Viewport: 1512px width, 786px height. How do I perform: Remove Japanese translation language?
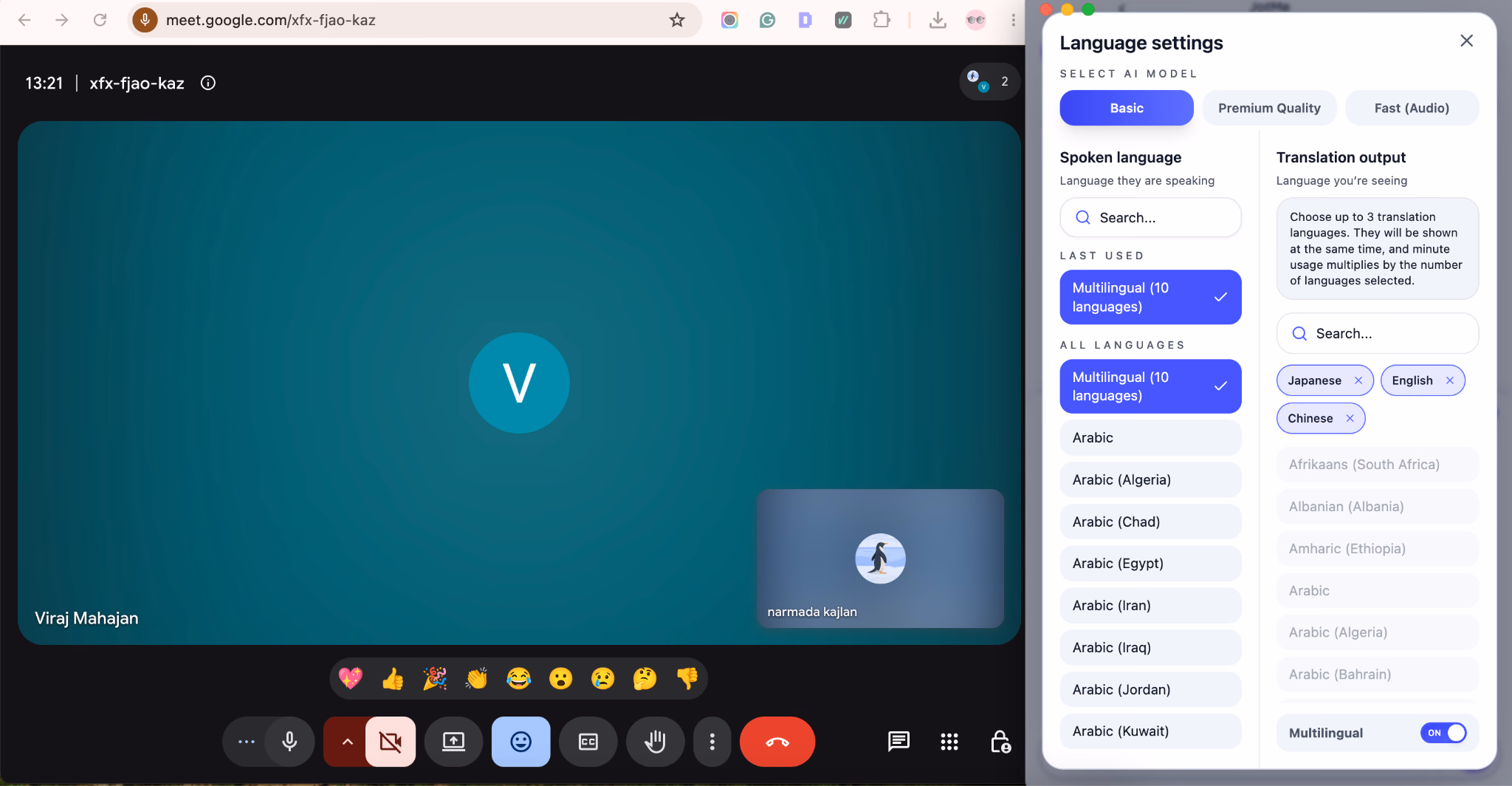(x=1358, y=380)
